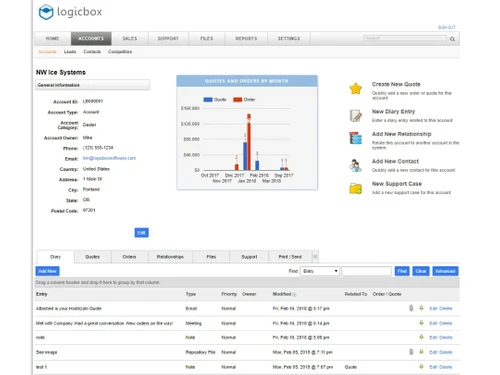500x375 pixels.
Task: Click the blue Quote legend swatch
Action: point(208,100)
